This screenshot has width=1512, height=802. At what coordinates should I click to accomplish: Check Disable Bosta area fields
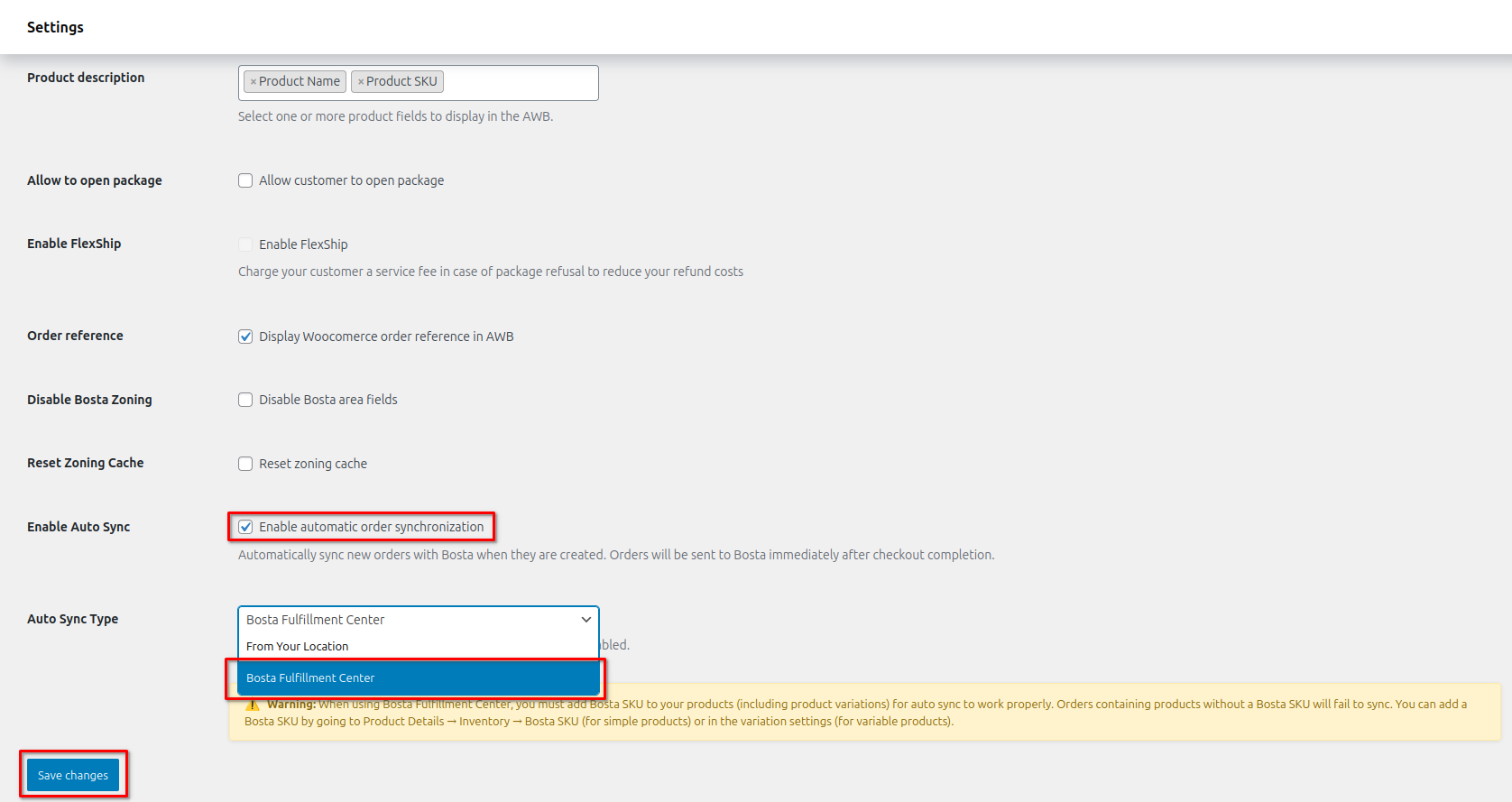(x=245, y=400)
